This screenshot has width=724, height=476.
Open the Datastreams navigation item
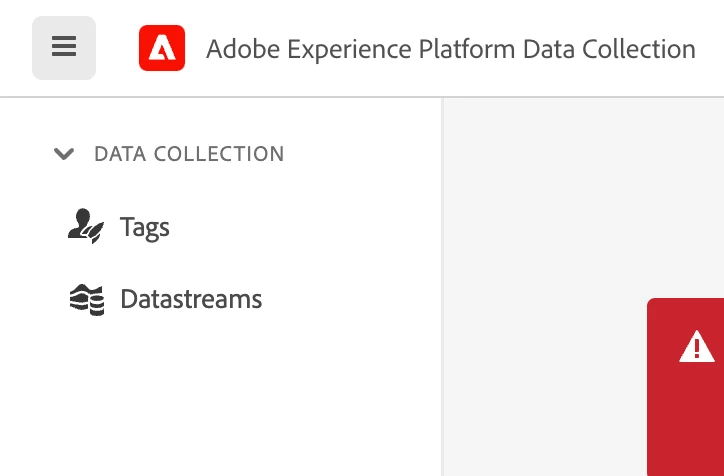(191, 299)
